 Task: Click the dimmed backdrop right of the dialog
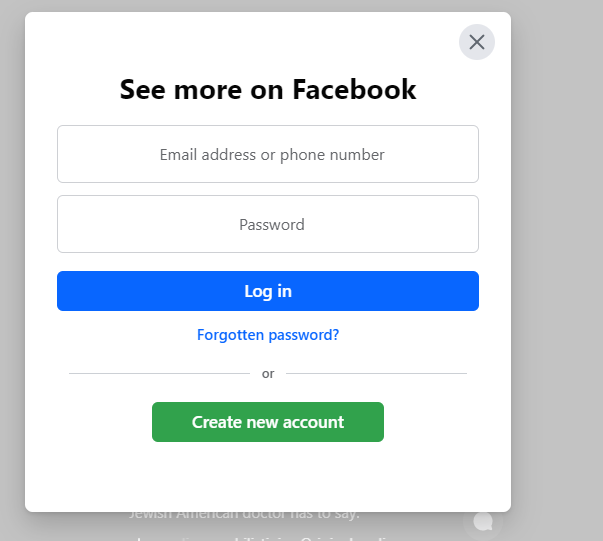(557, 270)
